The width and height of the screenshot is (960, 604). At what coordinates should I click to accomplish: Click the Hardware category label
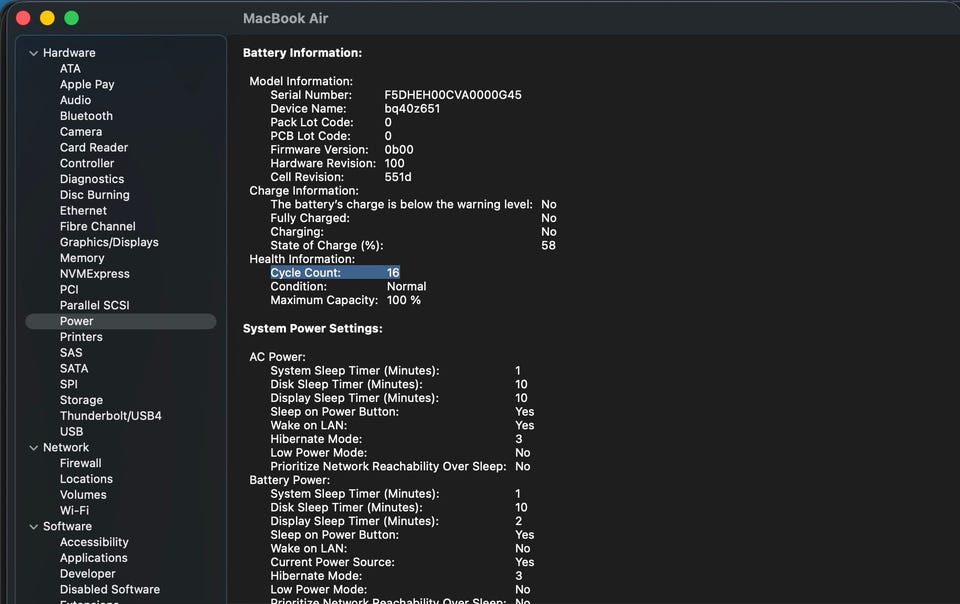tap(69, 53)
